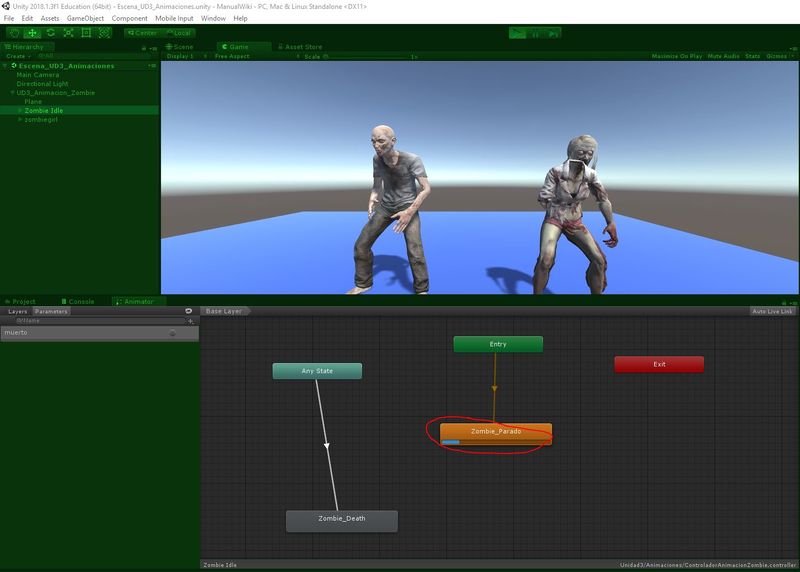The height and width of the screenshot is (572, 800).
Task: Fire the muerto trigger radio button
Action: [x=172, y=333]
